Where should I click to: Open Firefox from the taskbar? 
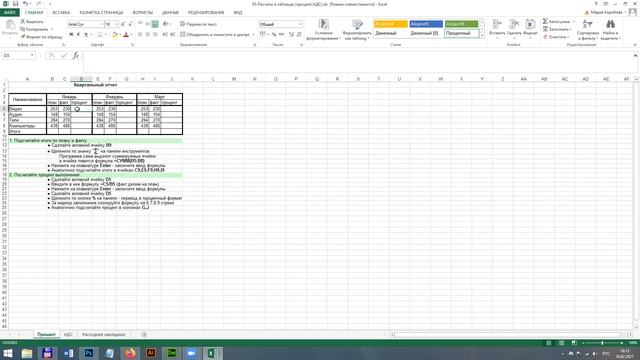pos(130,353)
